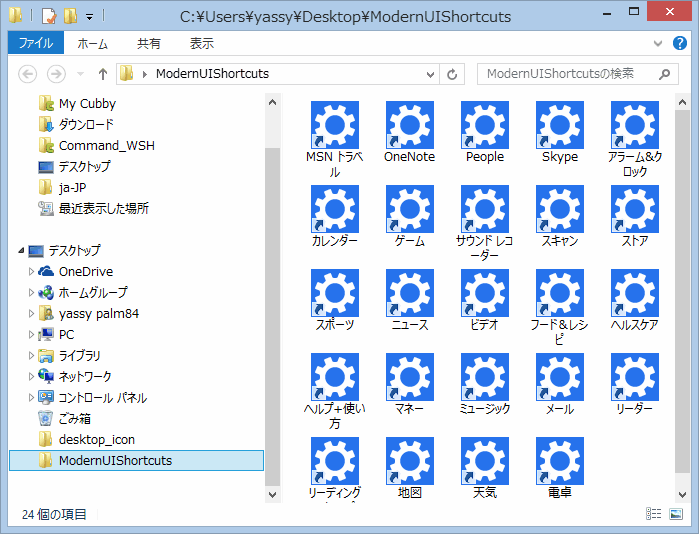Screen dimensions: 699x534
Task: Switch to the 共有 ribbon tab
Action: [148, 43]
